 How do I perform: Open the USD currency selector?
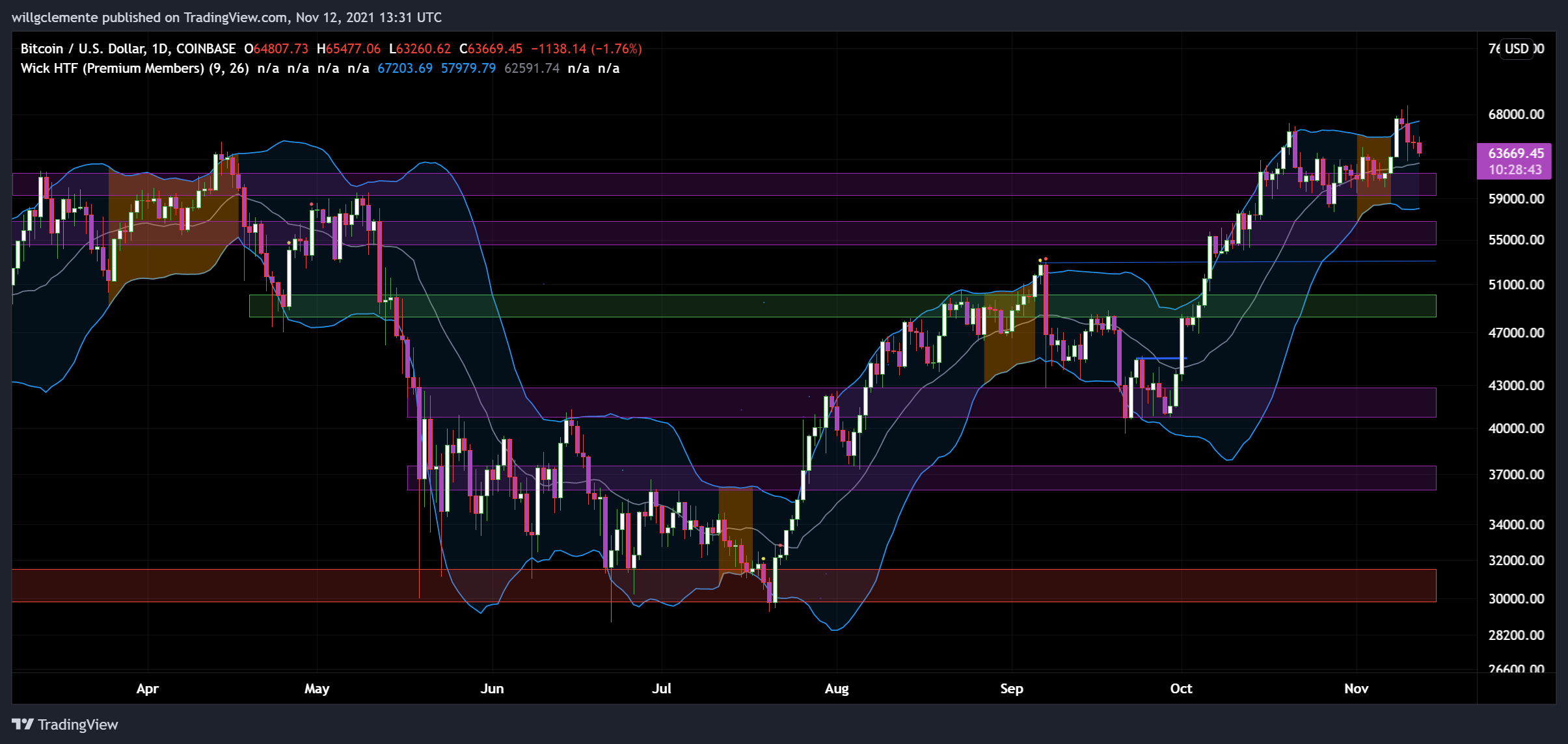coord(1516,49)
